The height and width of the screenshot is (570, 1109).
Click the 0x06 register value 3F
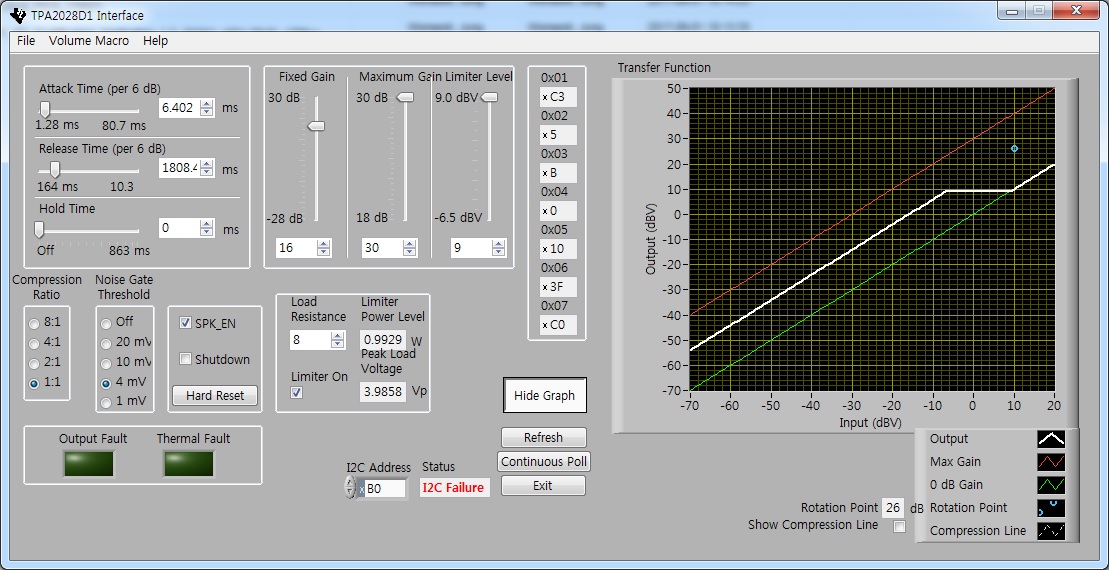coord(558,287)
